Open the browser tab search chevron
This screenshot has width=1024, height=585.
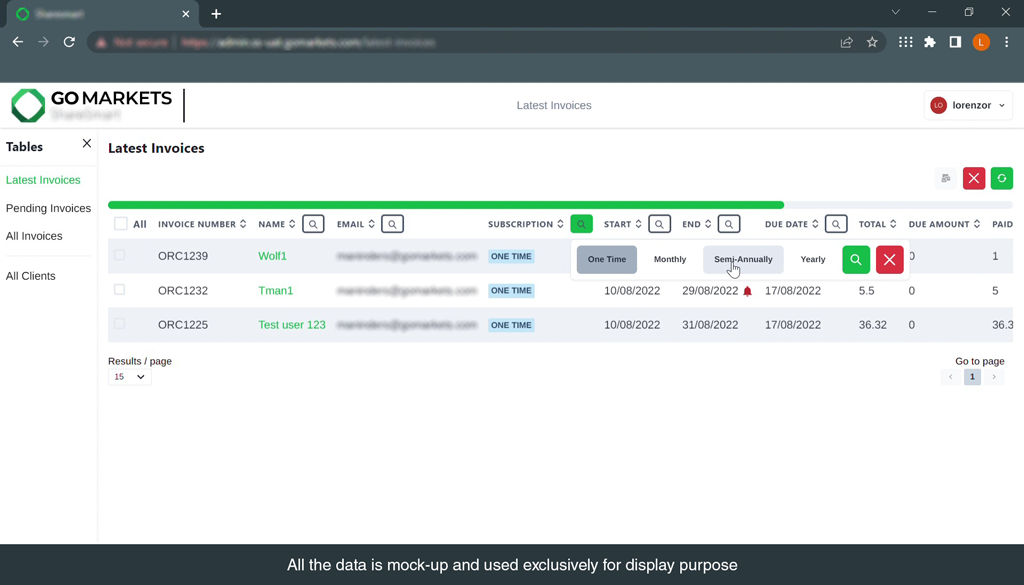point(896,12)
